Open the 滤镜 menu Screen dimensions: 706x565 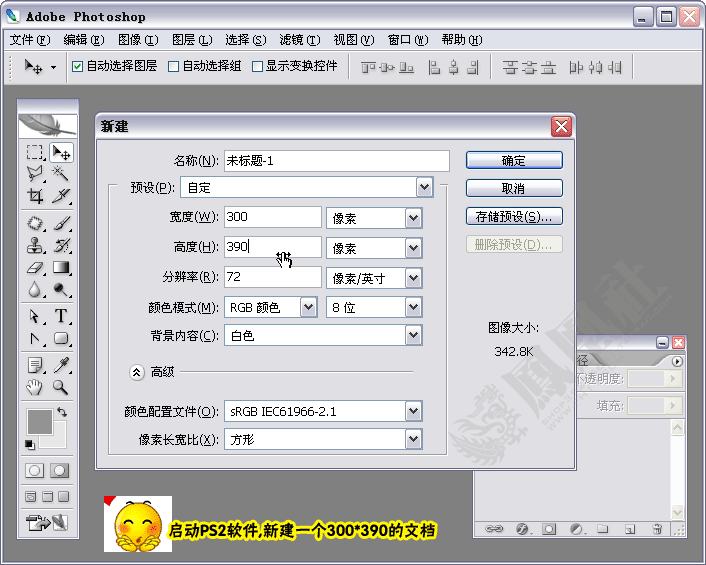coord(299,40)
